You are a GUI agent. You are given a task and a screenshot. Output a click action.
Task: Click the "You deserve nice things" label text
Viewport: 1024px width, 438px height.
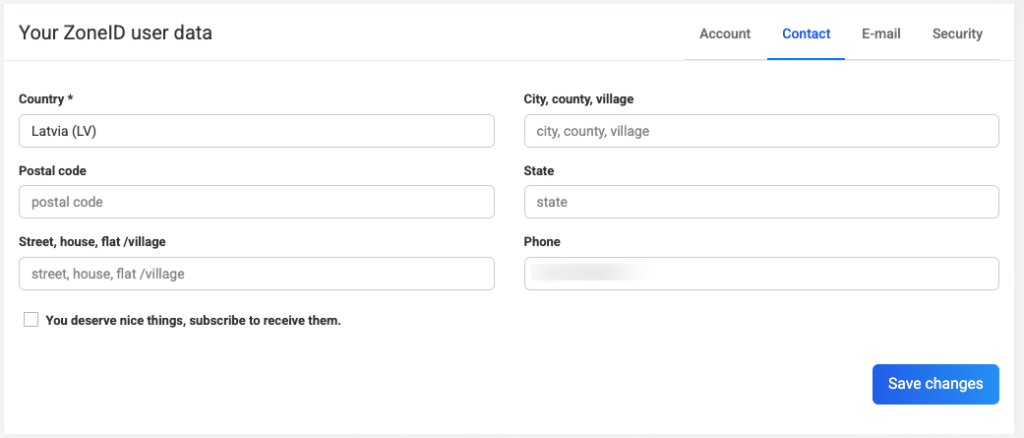pyautogui.click(x=193, y=321)
